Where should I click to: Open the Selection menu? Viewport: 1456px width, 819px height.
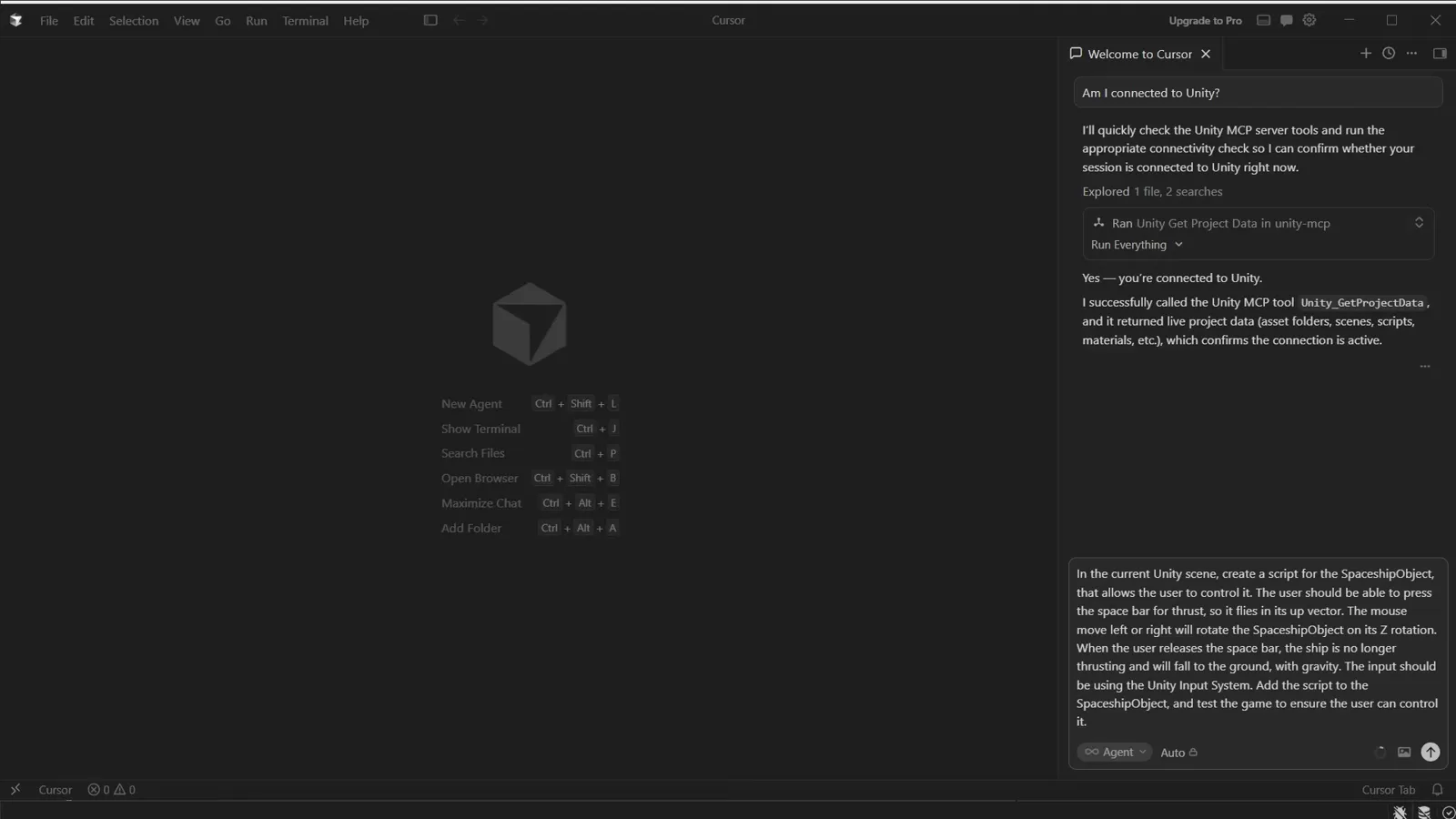(134, 21)
